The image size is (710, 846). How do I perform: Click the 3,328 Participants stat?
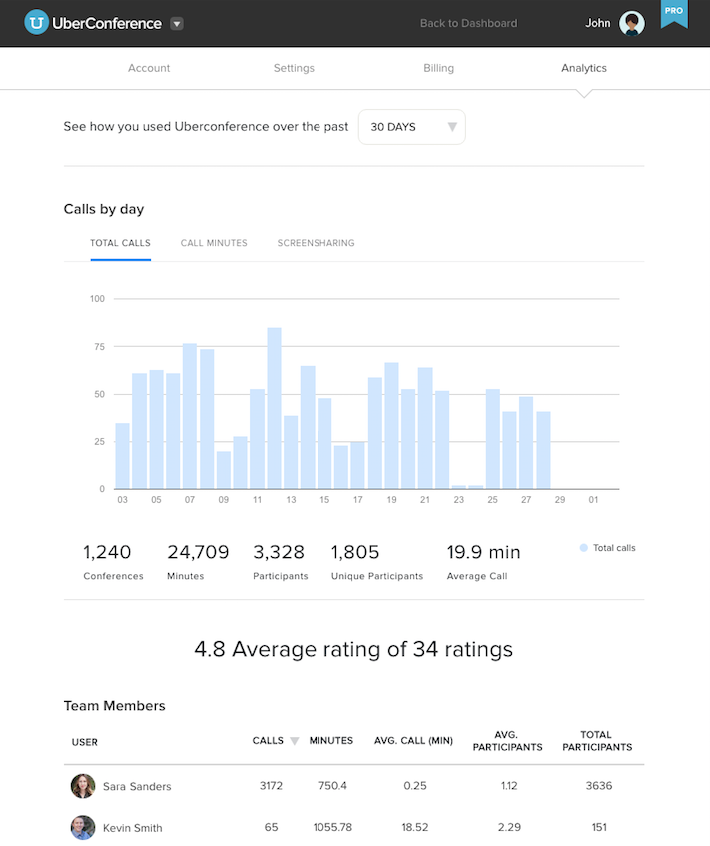pos(281,562)
